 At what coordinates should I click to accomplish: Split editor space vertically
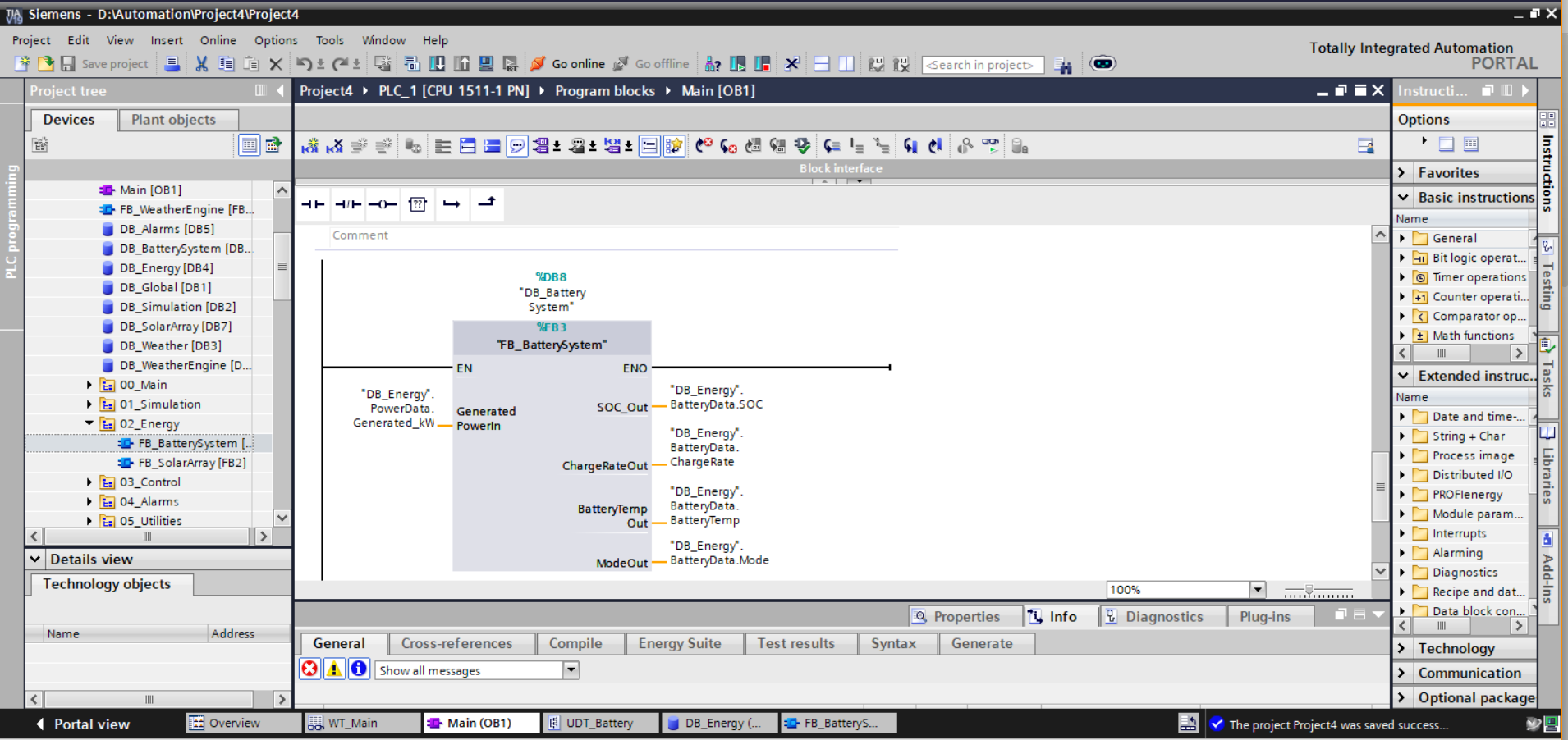(846, 64)
